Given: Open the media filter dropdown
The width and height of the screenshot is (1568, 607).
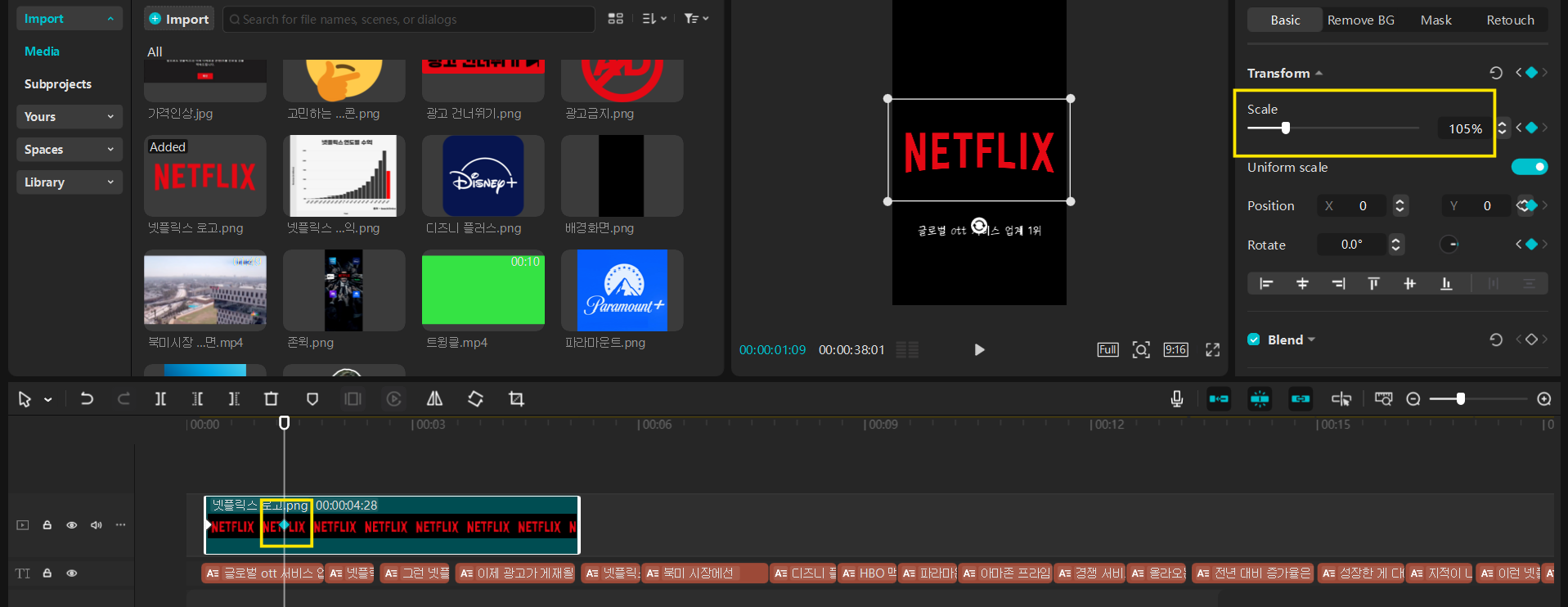Looking at the screenshot, I should click(696, 19).
